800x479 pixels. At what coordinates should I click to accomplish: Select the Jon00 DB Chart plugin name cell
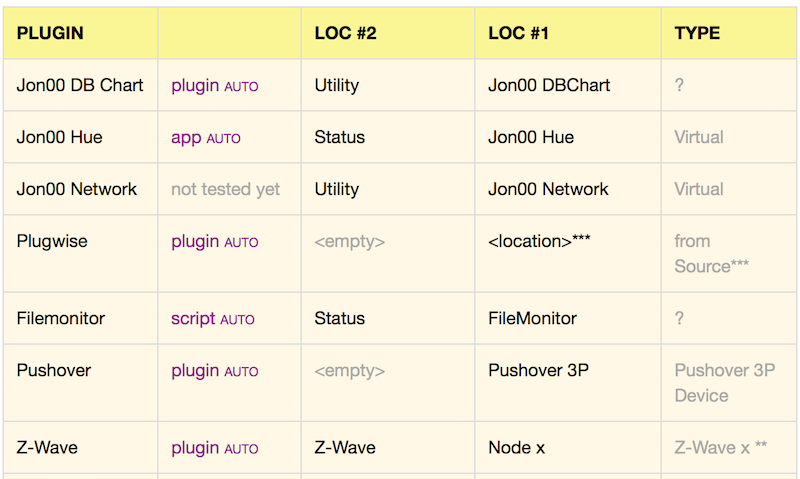[80, 85]
